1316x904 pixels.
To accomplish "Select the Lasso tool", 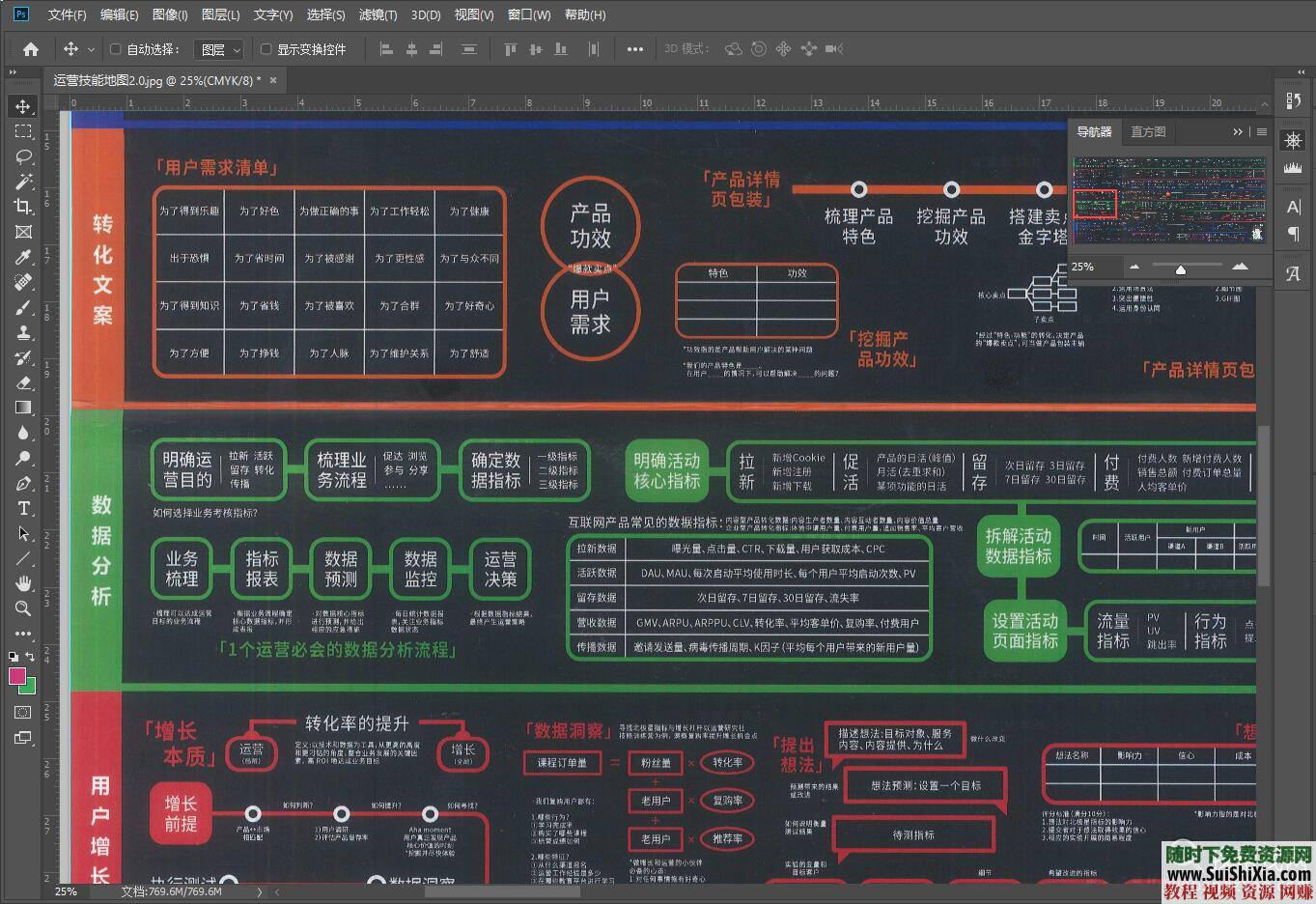I will pyautogui.click(x=23, y=156).
